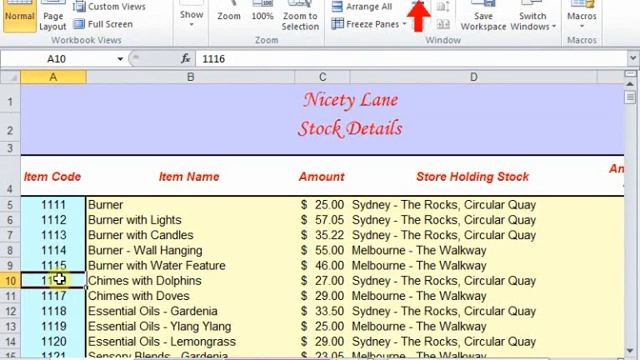Open Custom Views
The width and height of the screenshot is (640, 360).
tap(109, 7)
